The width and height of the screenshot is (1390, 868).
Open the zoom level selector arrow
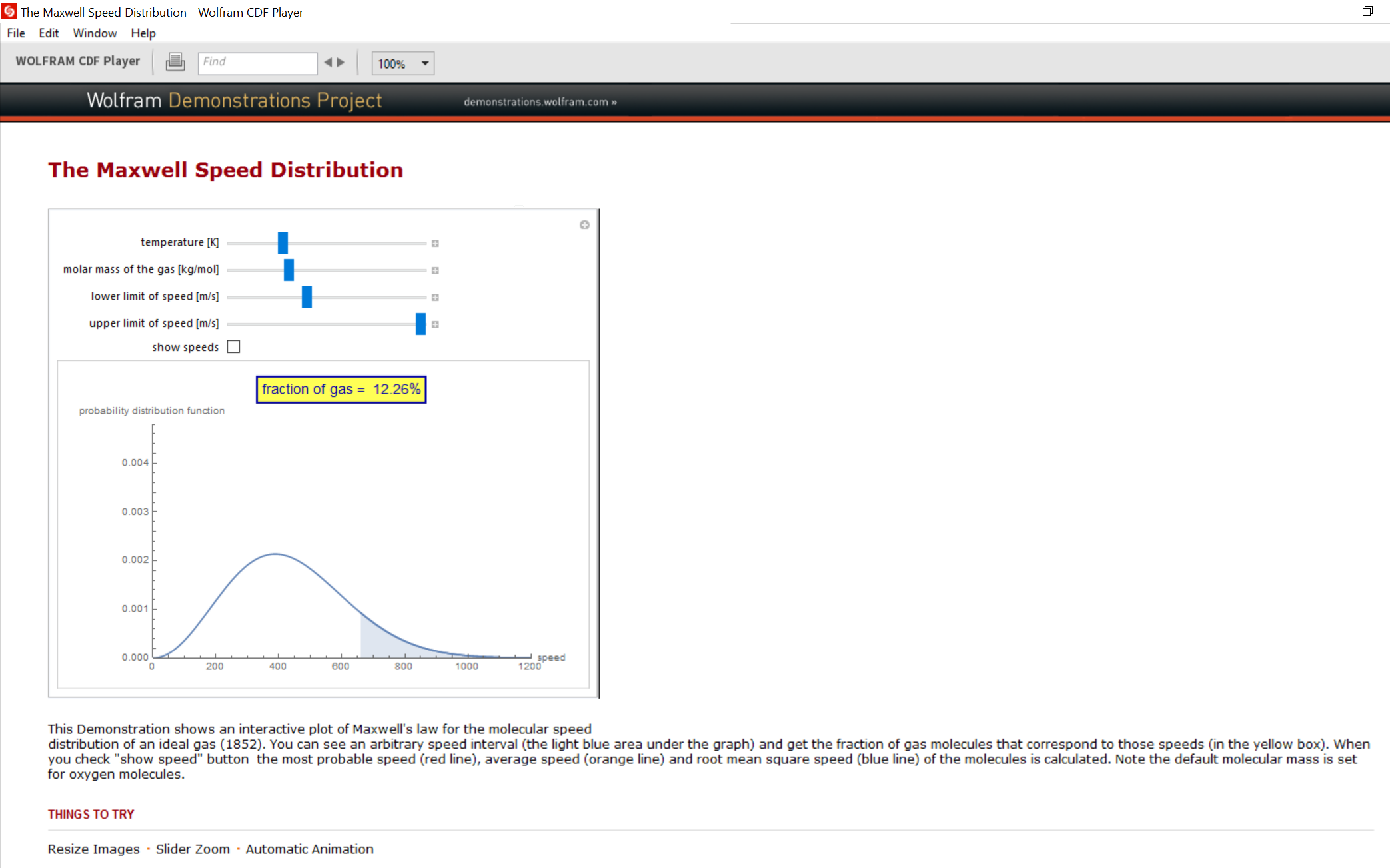click(424, 63)
